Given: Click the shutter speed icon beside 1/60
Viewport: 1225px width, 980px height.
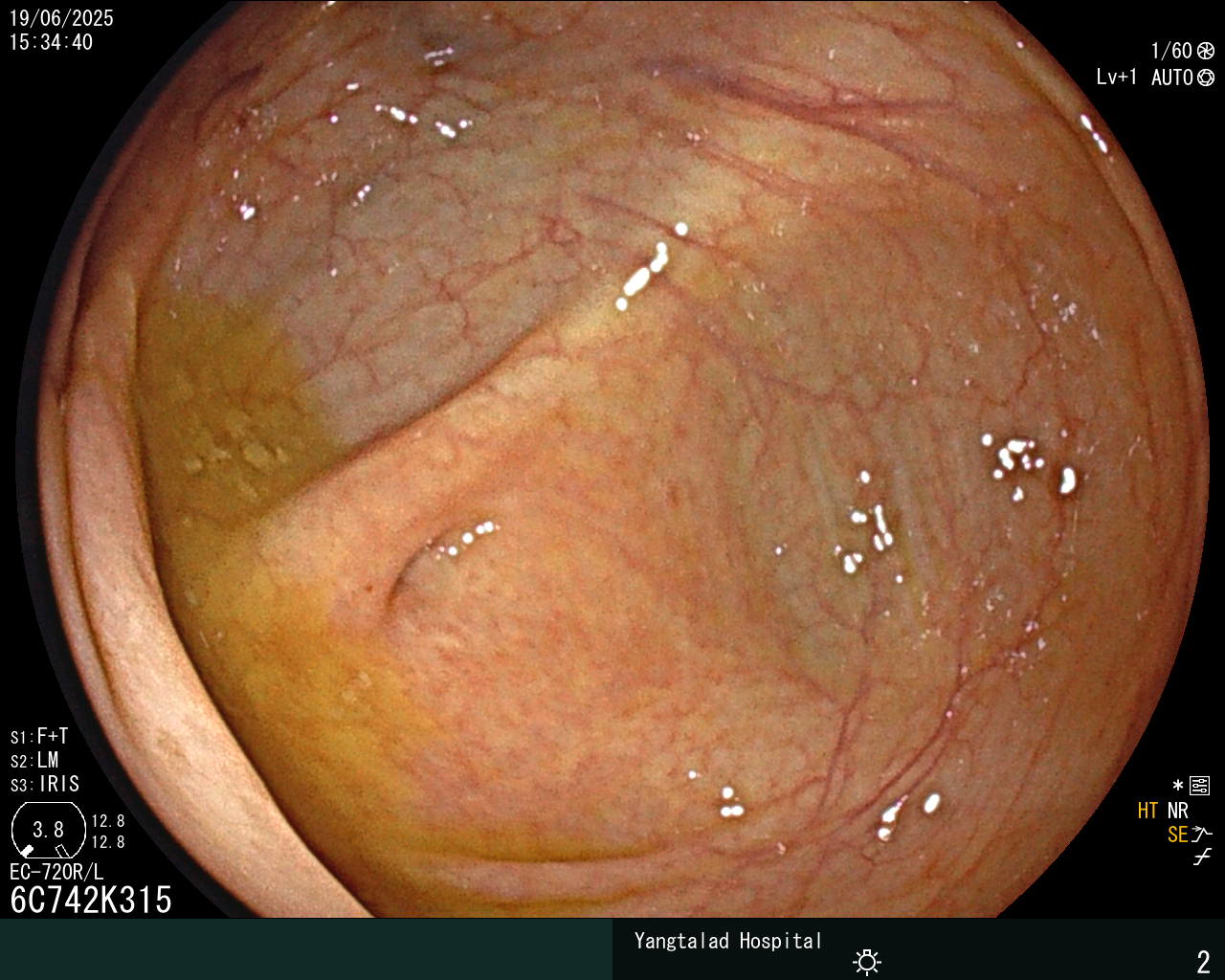Looking at the screenshot, I should tap(1206, 52).
